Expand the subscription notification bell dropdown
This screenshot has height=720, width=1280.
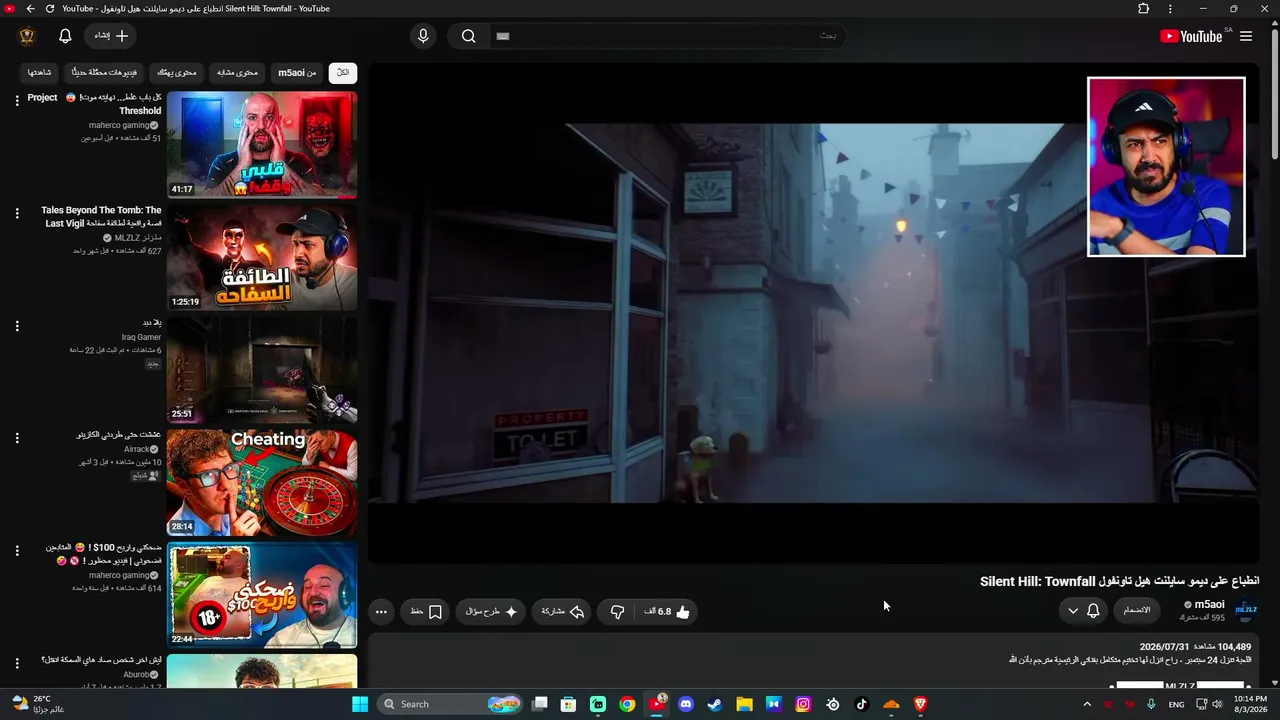pos(1083,611)
